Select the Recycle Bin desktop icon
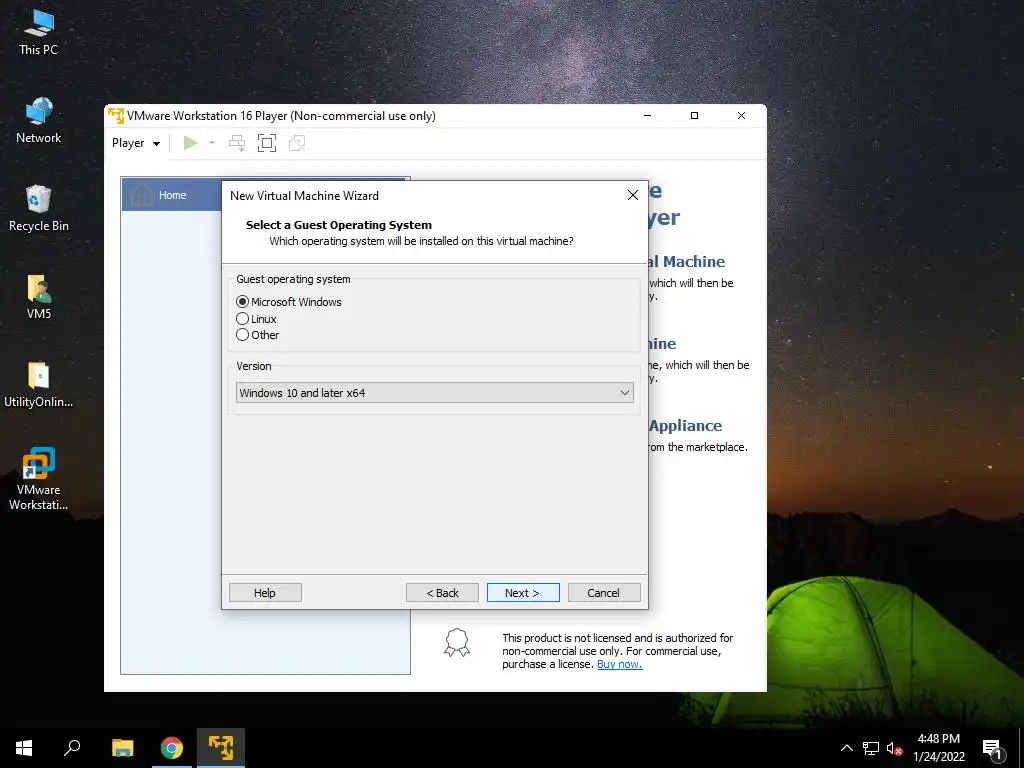Image resolution: width=1024 pixels, height=768 pixels. click(x=39, y=208)
